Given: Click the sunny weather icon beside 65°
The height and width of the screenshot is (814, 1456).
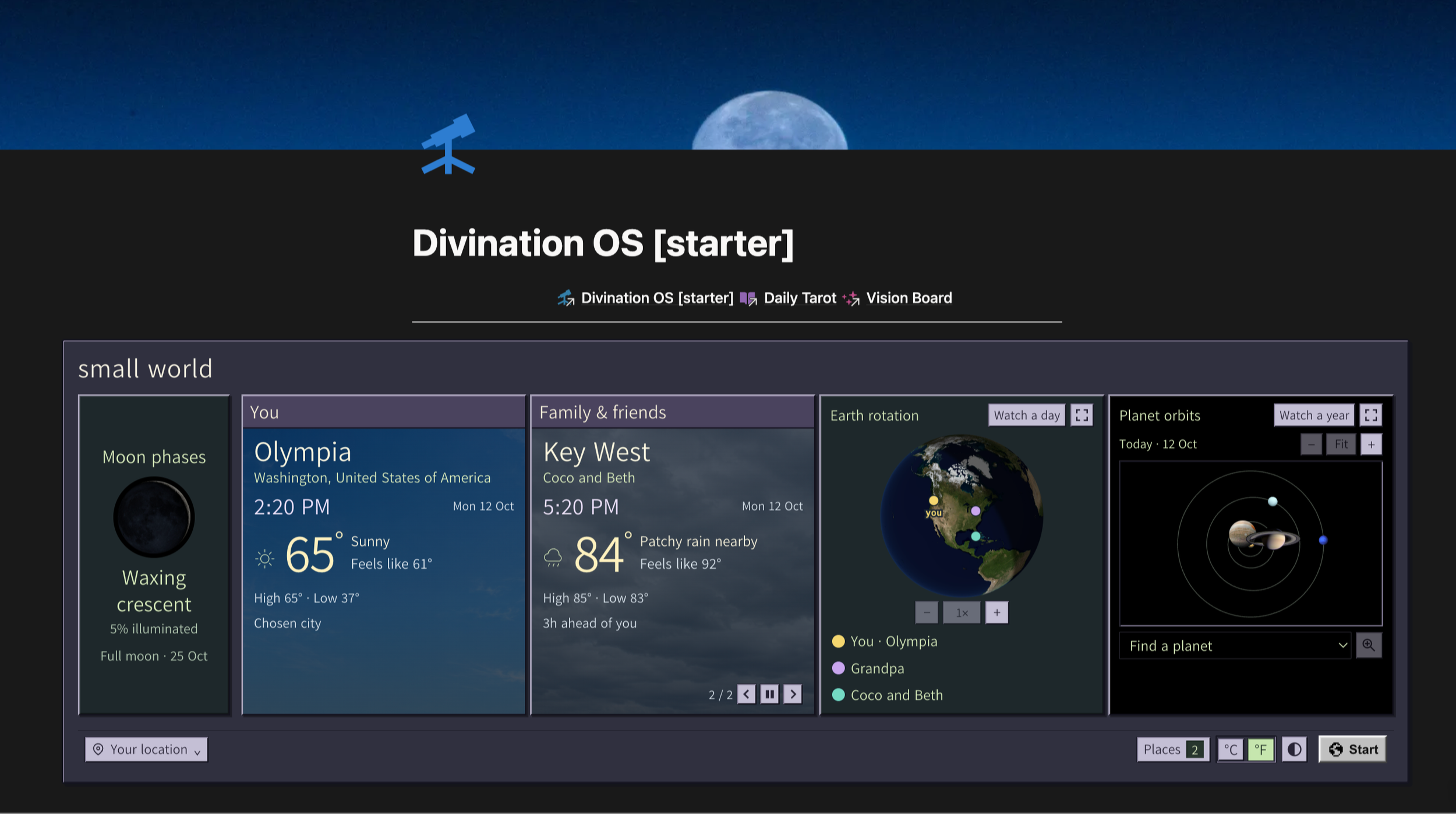Looking at the screenshot, I should 264,558.
